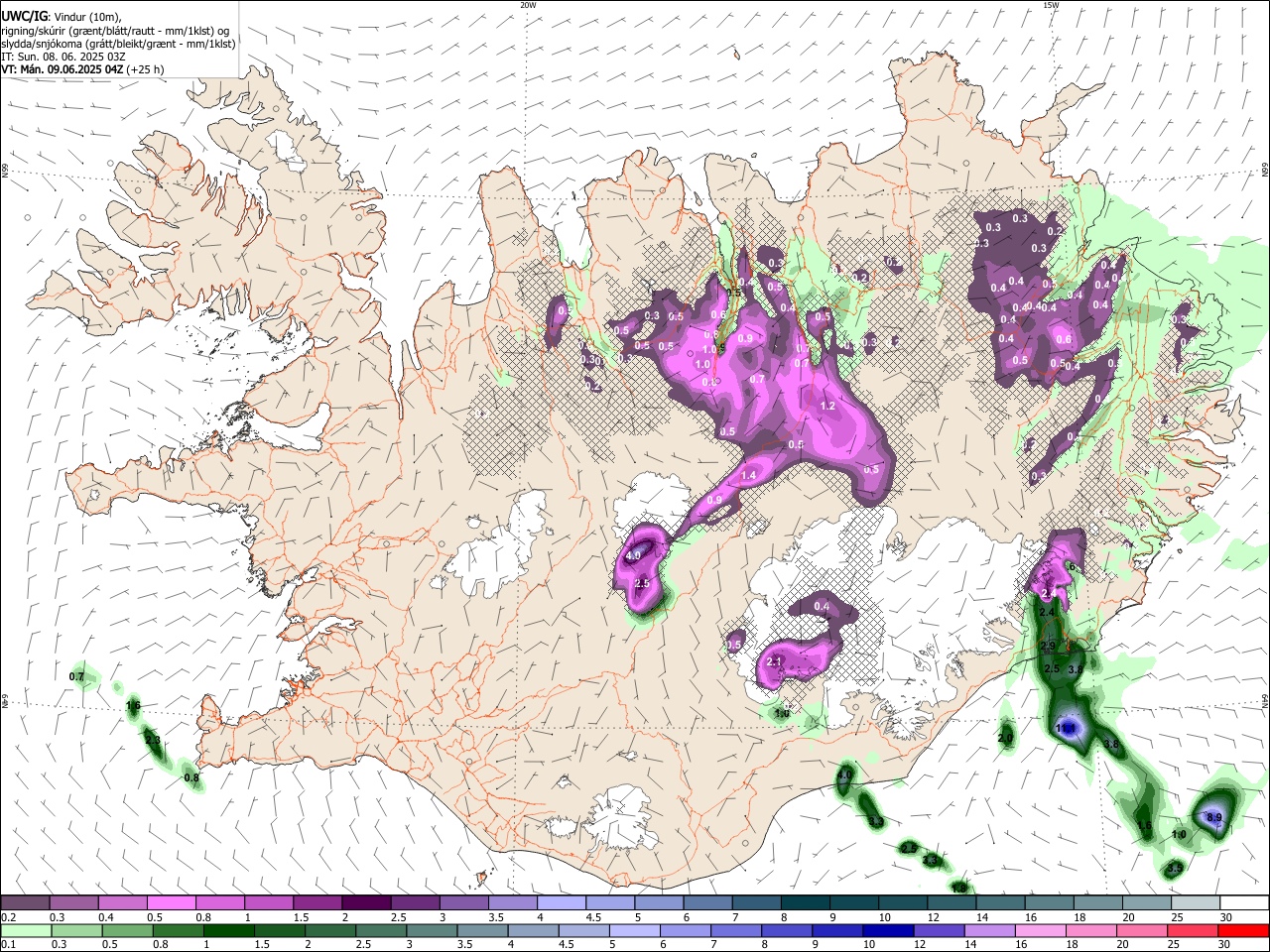
Task: Click the deep blue 10–12 rain legend swatch
Action: tap(887, 931)
